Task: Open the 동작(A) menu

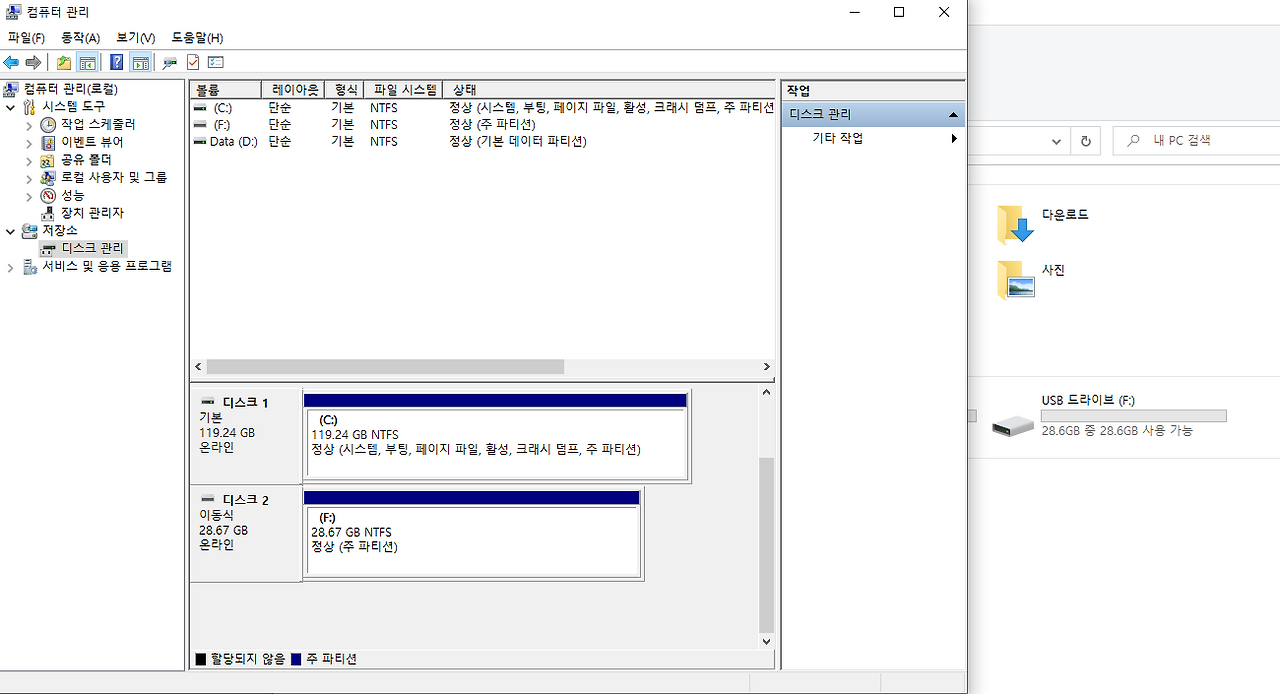Action: [81, 38]
